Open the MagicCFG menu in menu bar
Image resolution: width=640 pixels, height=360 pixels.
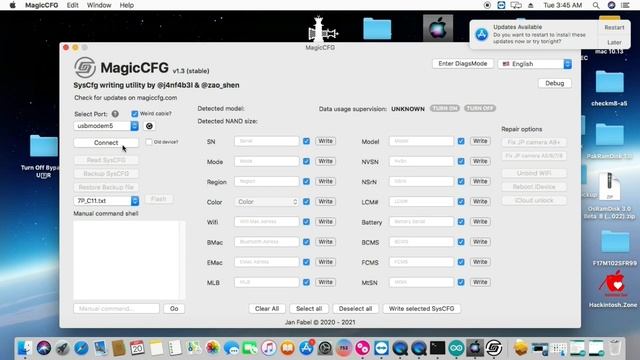pos(42,5)
